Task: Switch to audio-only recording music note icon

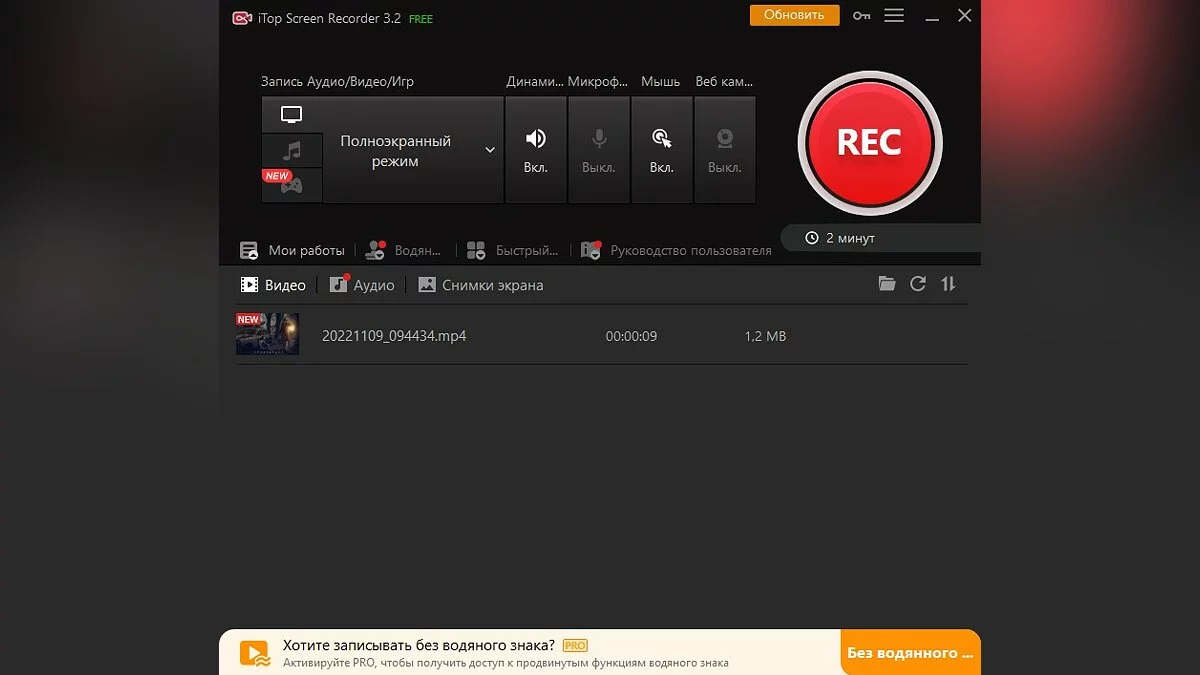Action: tap(291, 151)
